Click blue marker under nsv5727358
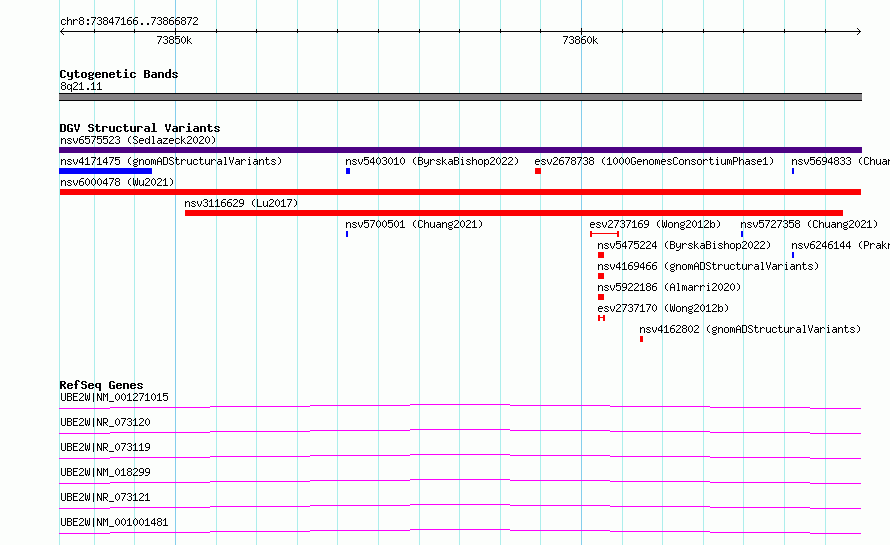The height and width of the screenshot is (545, 890). pos(742,234)
